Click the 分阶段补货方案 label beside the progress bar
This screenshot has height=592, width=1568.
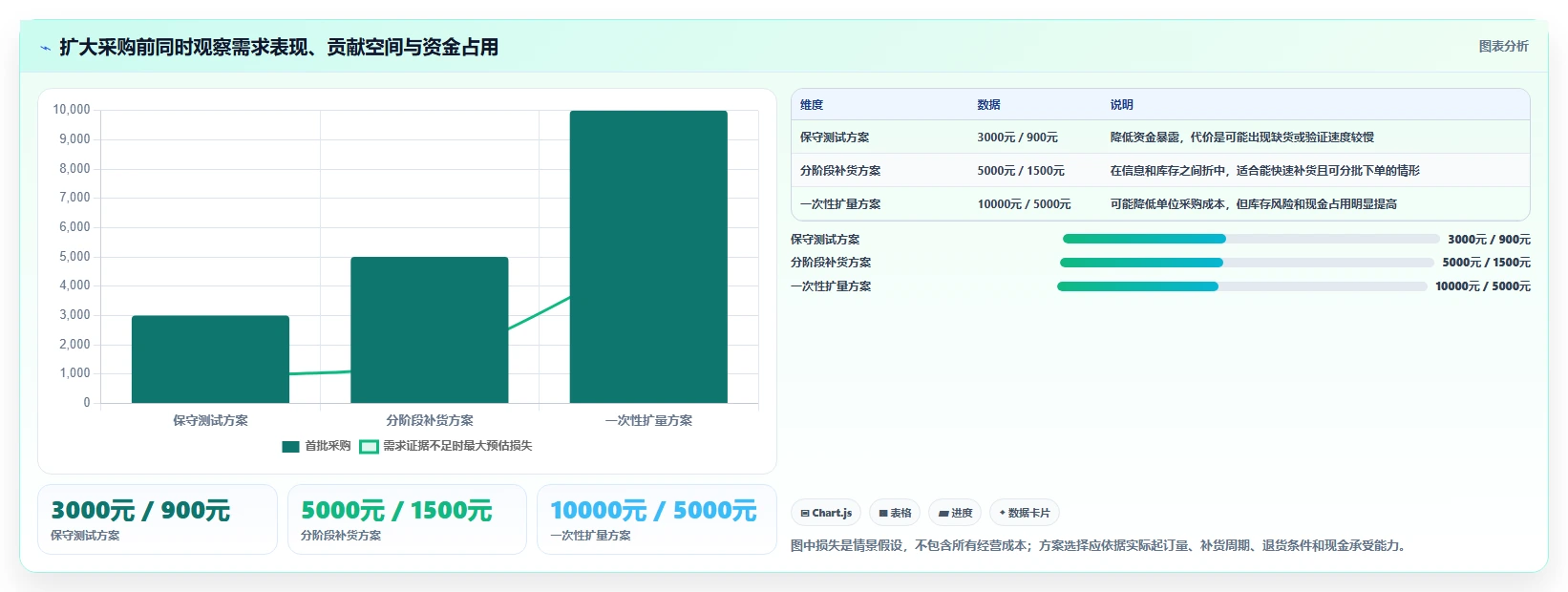[831, 263]
